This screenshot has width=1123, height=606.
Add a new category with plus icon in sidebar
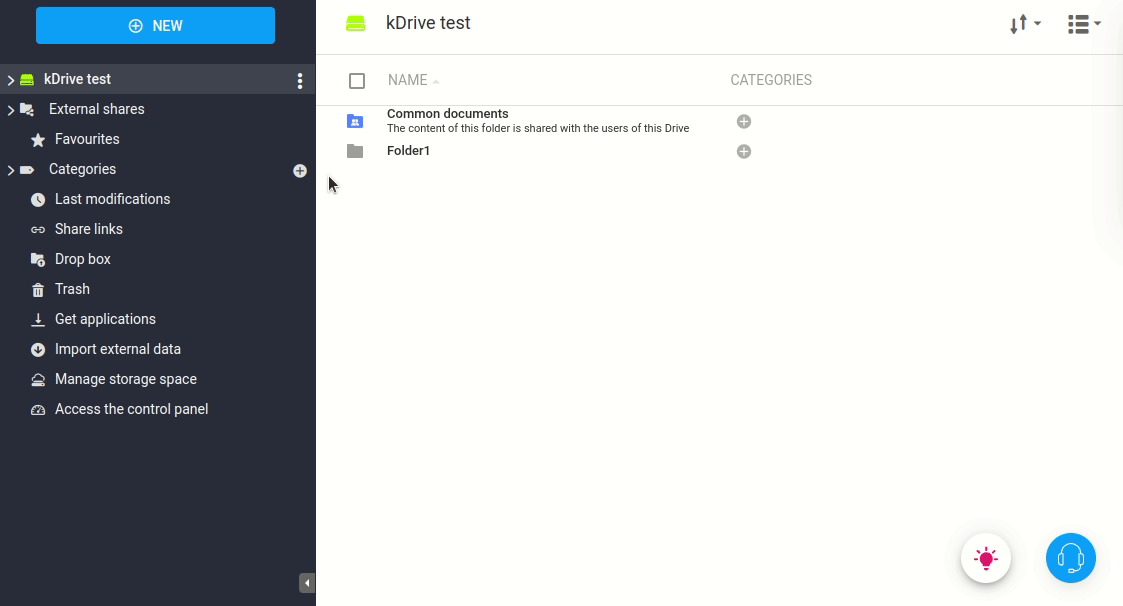pos(299,171)
